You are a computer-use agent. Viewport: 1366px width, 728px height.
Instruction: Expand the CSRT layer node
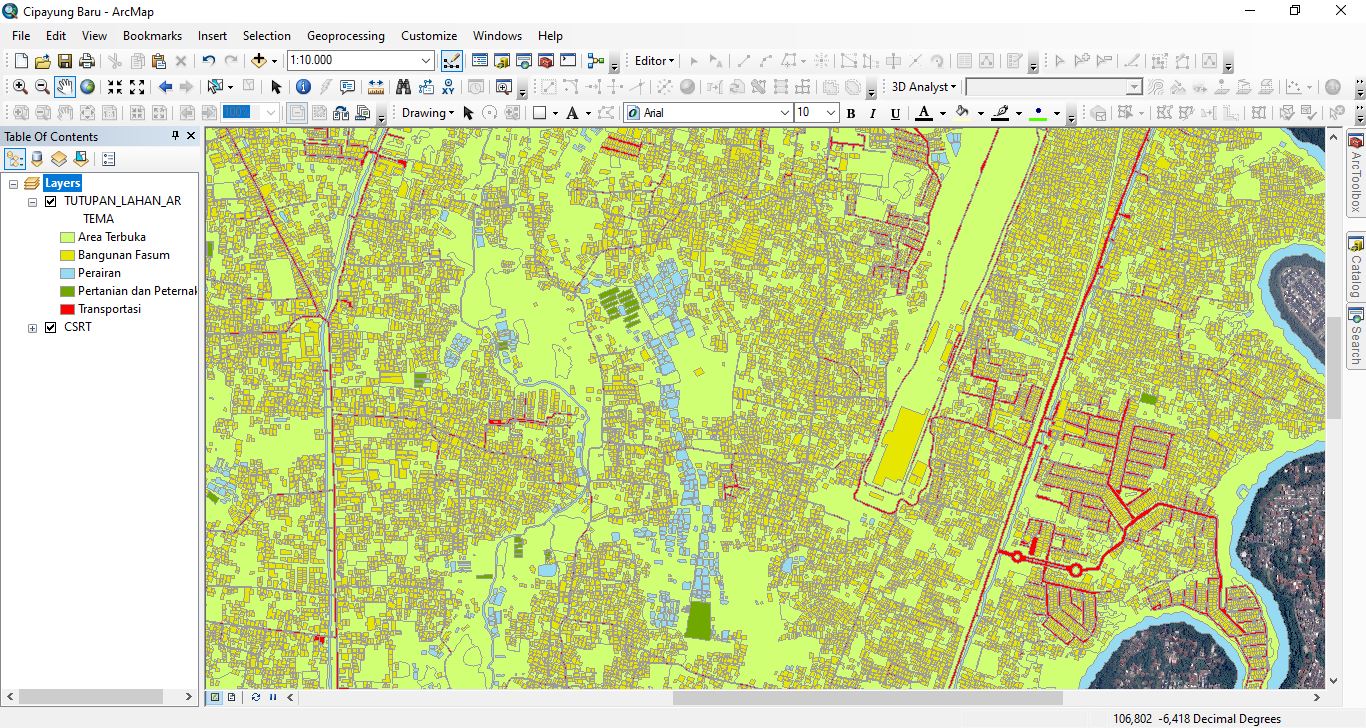pyautogui.click(x=31, y=327)
